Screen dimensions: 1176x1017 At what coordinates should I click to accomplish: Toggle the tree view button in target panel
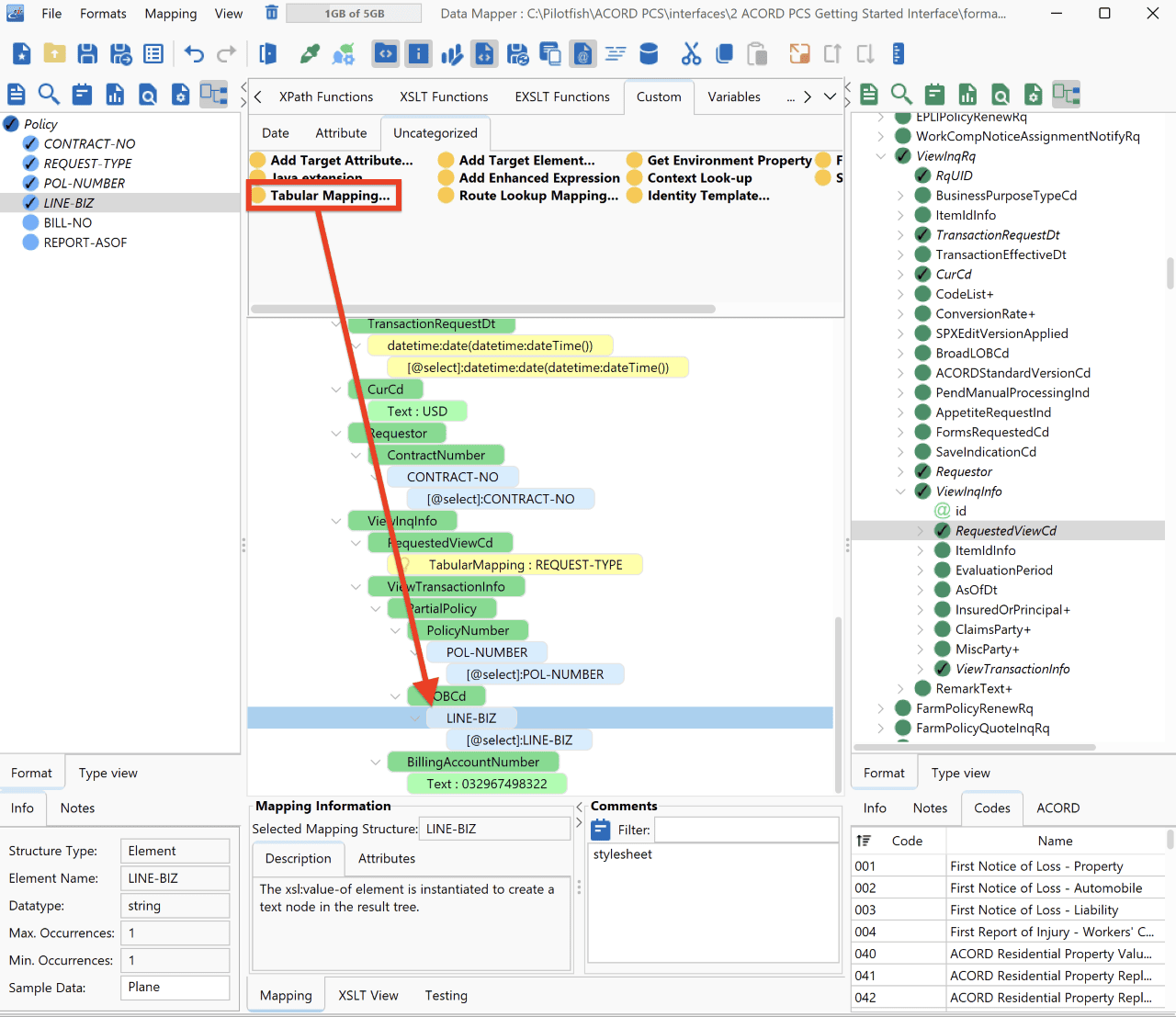pos(1066,94)
